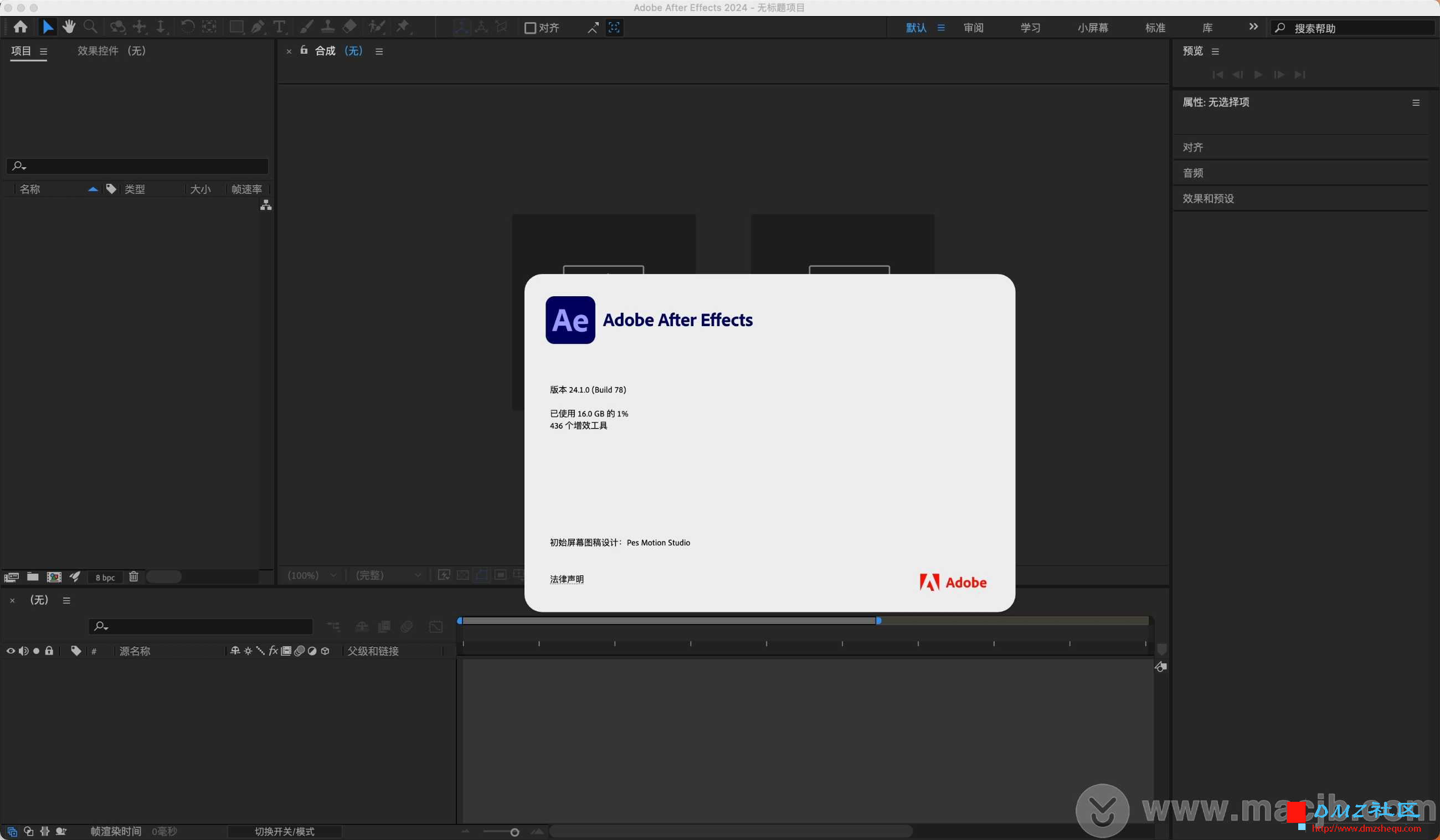
Task: Create a new folder in Project panel
Action: click(x=33, y=577)
